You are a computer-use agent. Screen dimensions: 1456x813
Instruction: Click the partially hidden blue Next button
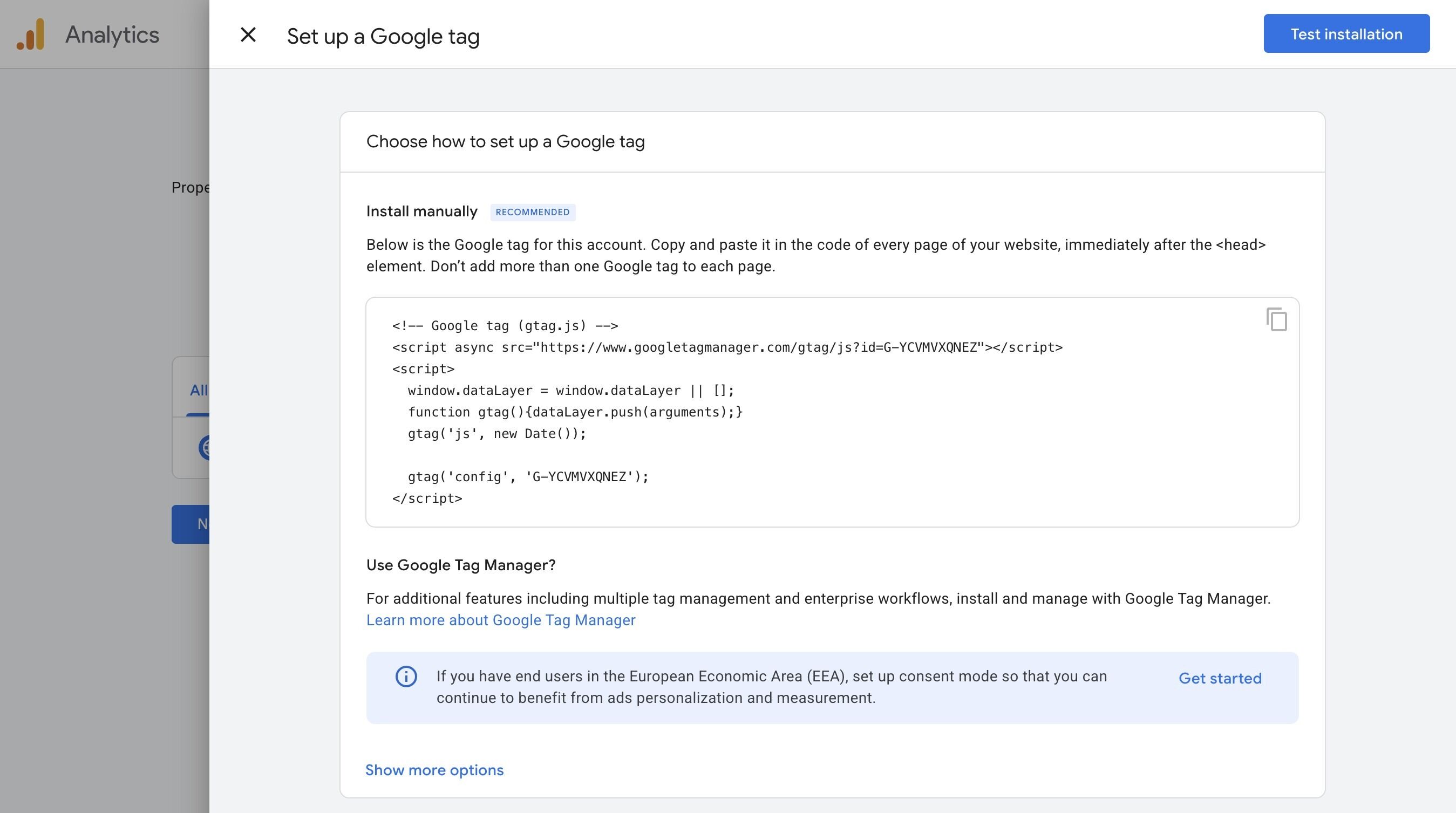tap(191, 524)
